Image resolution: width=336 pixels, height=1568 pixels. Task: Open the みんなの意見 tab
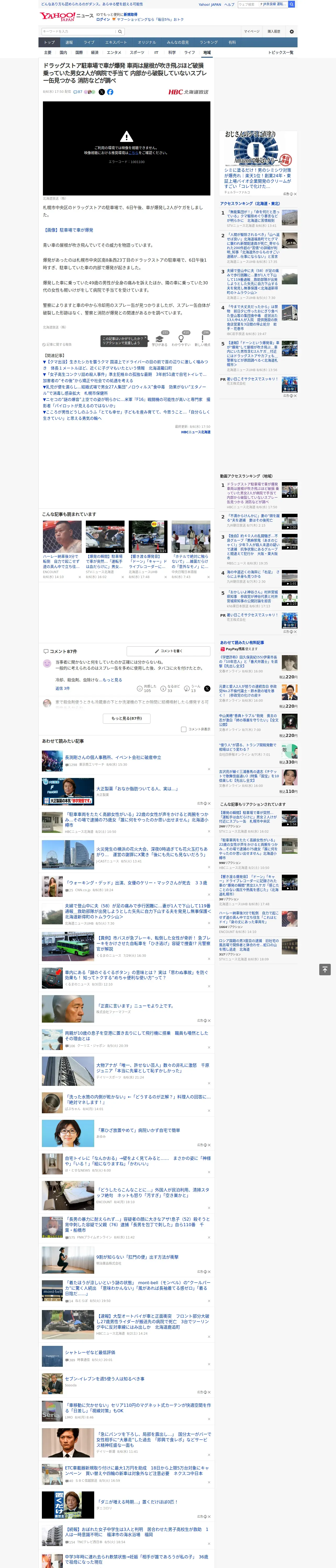pos(178,42)
